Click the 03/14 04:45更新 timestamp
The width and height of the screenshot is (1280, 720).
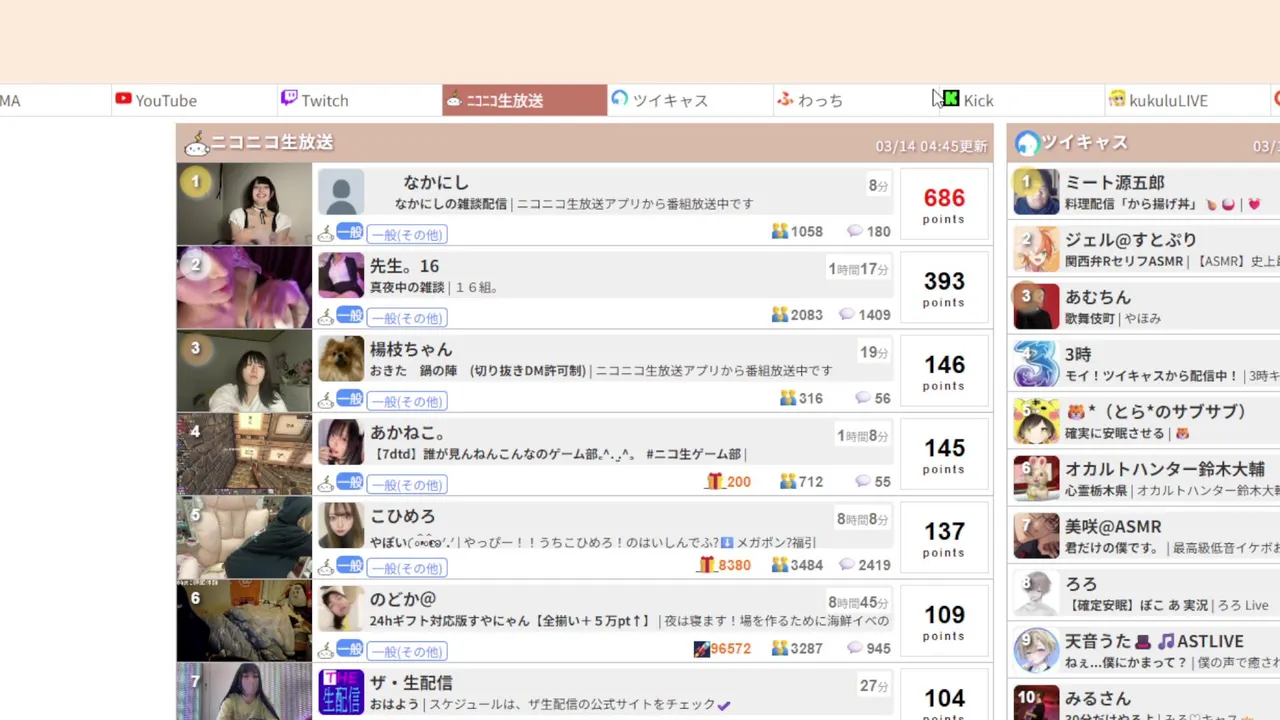point(931,146)
